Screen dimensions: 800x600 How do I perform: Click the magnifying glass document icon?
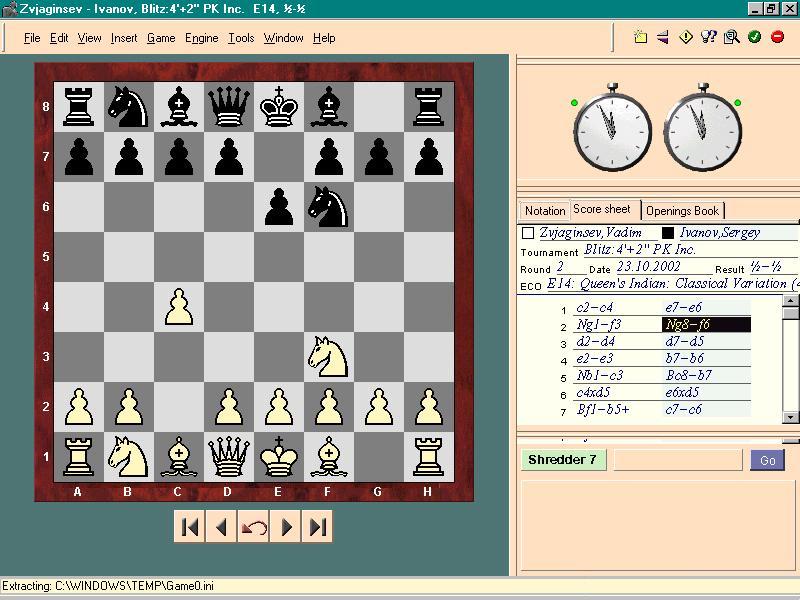[731, 38]
